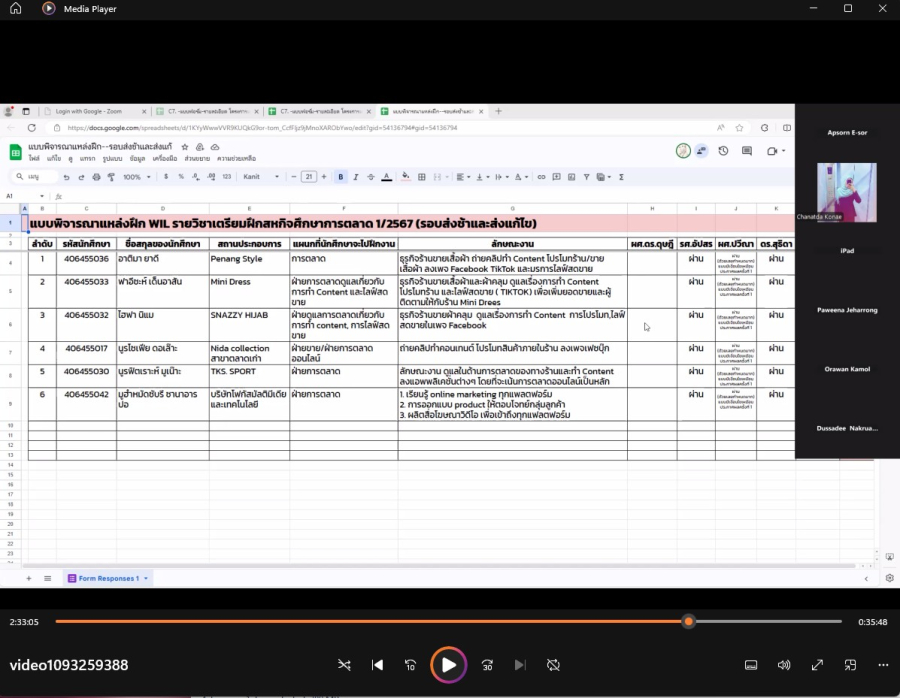
Task: Click the insert comment icon in toolbar
Action: pos(556,177)
